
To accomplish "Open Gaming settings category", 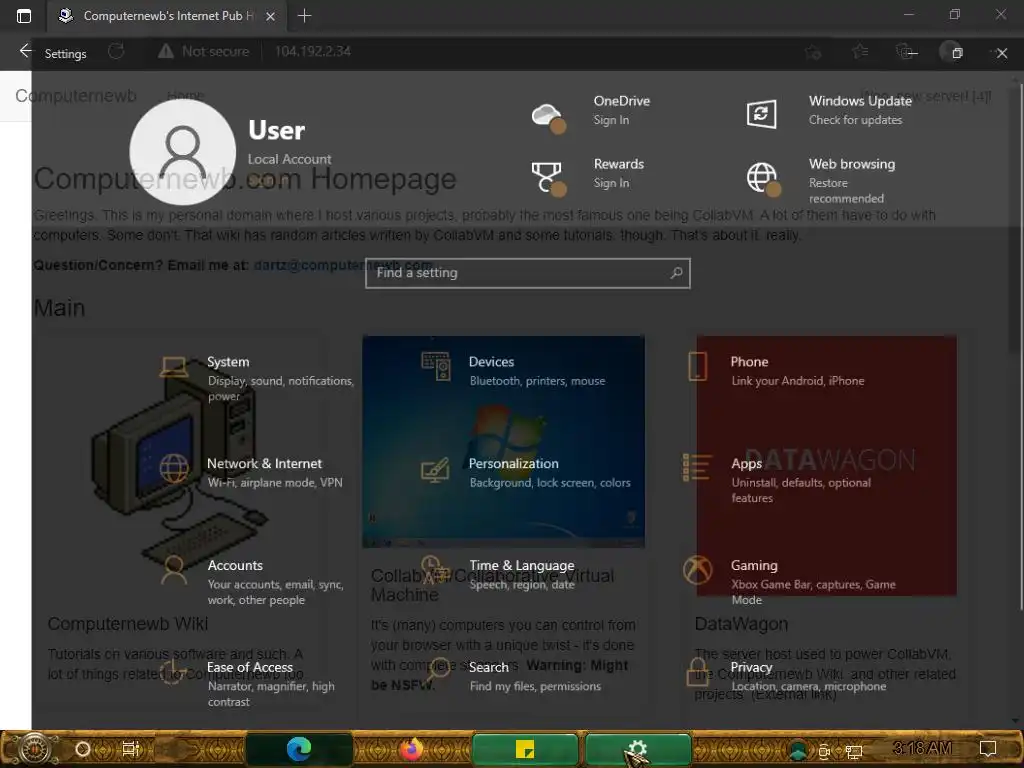I will [790, 581].
